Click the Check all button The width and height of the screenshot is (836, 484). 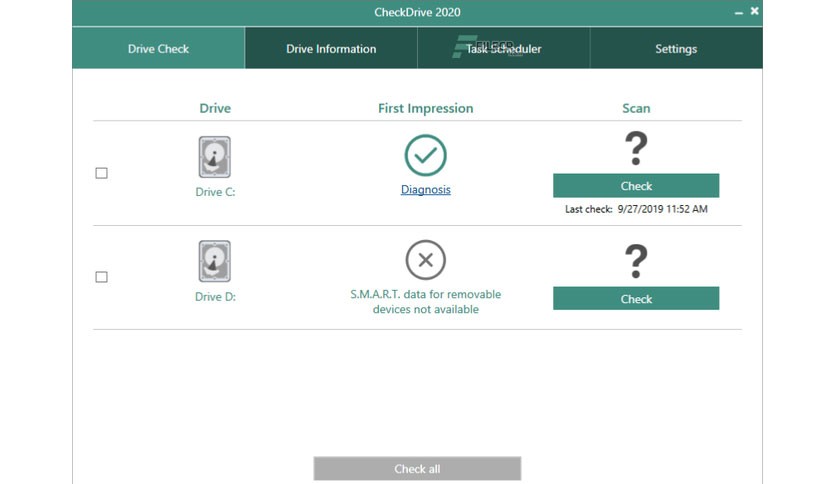click(417, 469)
